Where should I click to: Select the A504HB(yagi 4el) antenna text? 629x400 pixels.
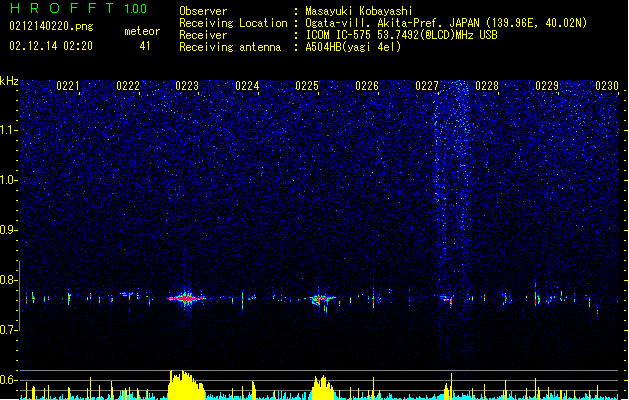pyautogui.click(x=353, y=47)
